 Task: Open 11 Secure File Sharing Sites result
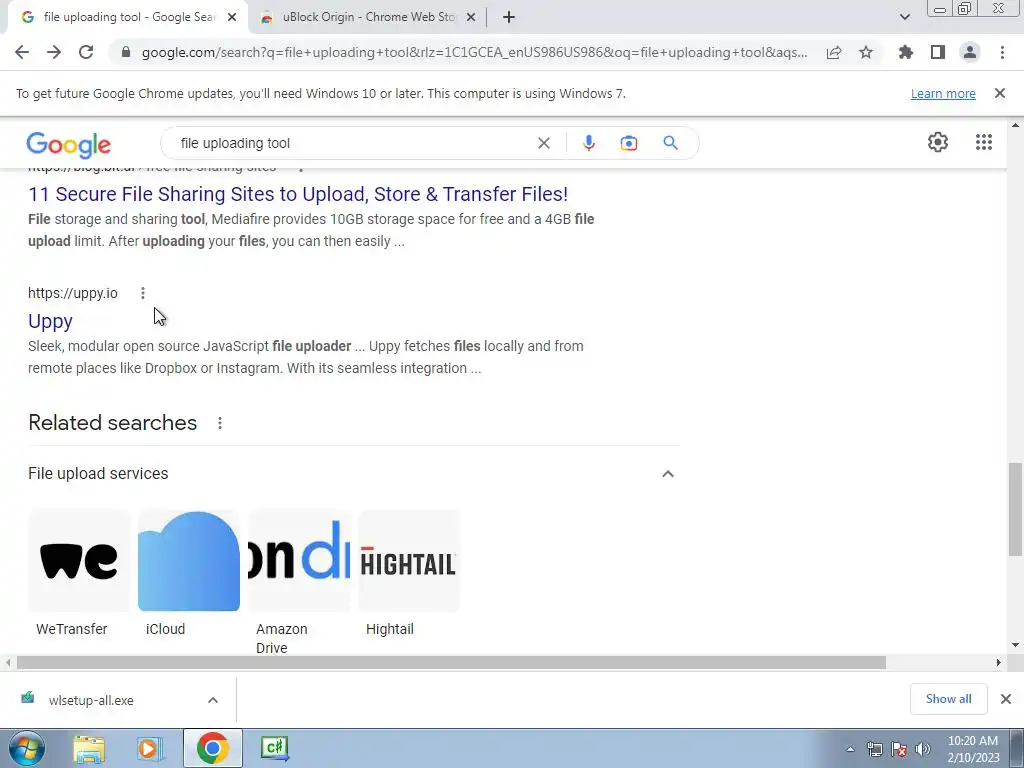298,194
